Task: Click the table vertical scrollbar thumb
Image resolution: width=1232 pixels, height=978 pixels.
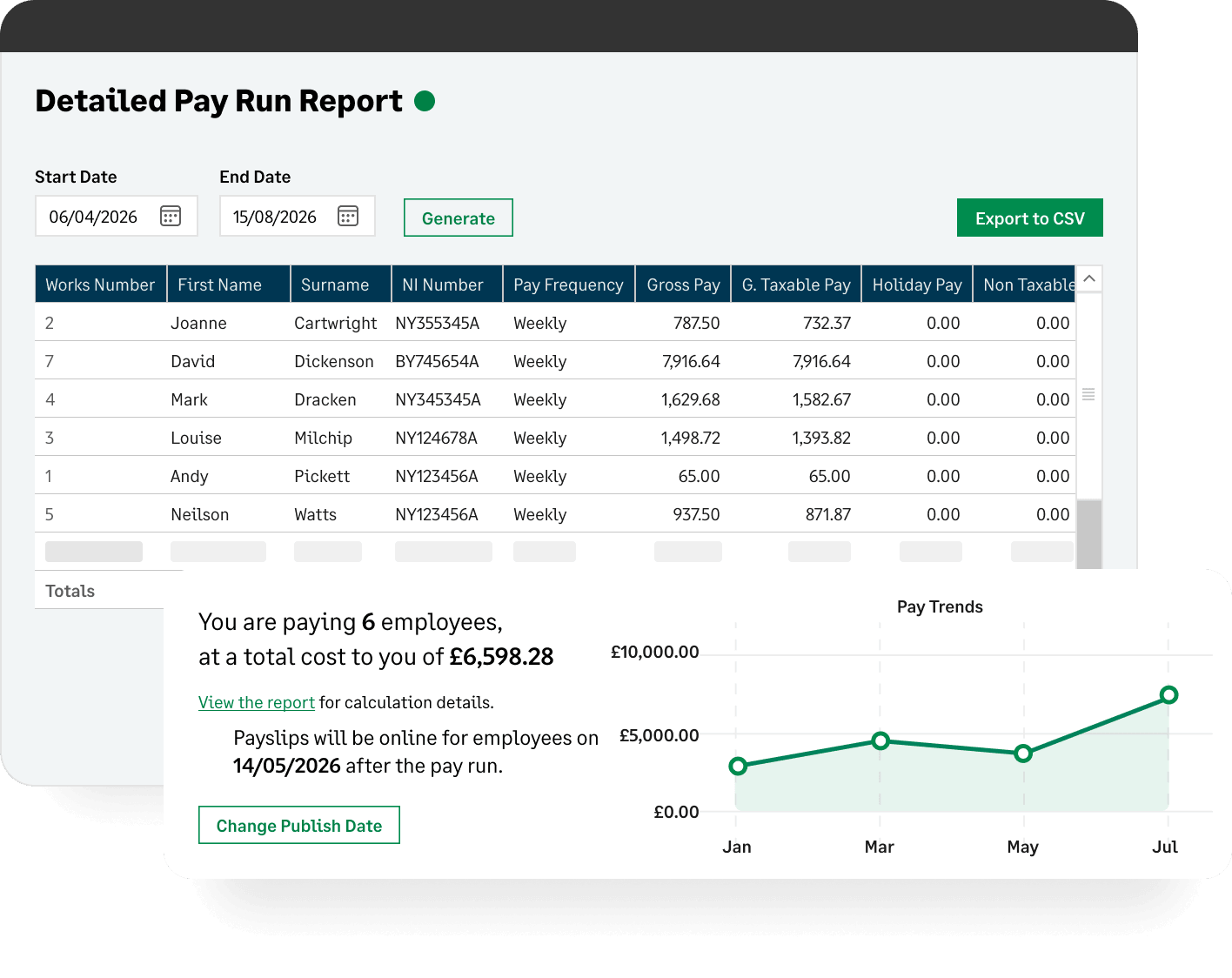Action: click(x=1089, y=534)
